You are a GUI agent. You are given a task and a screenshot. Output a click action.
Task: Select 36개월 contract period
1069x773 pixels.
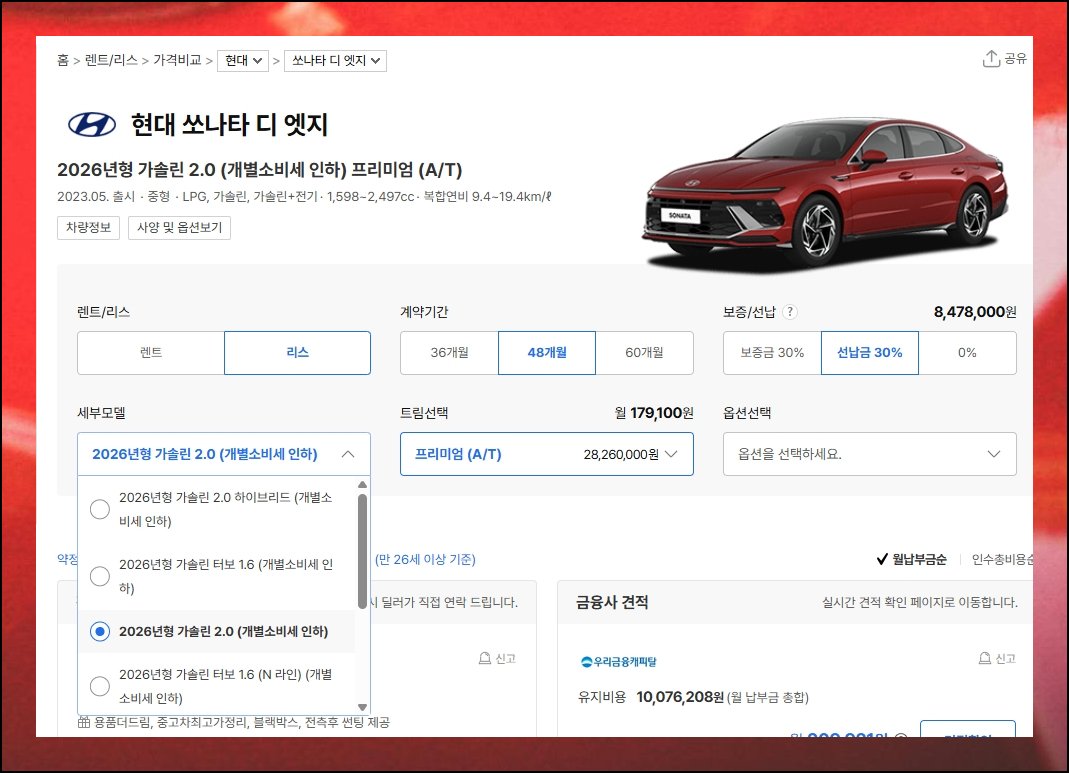449,352
